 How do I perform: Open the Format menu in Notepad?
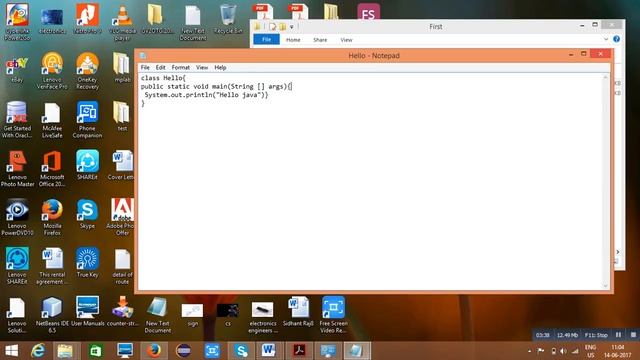pyautogui.click(x=180, y=67)
